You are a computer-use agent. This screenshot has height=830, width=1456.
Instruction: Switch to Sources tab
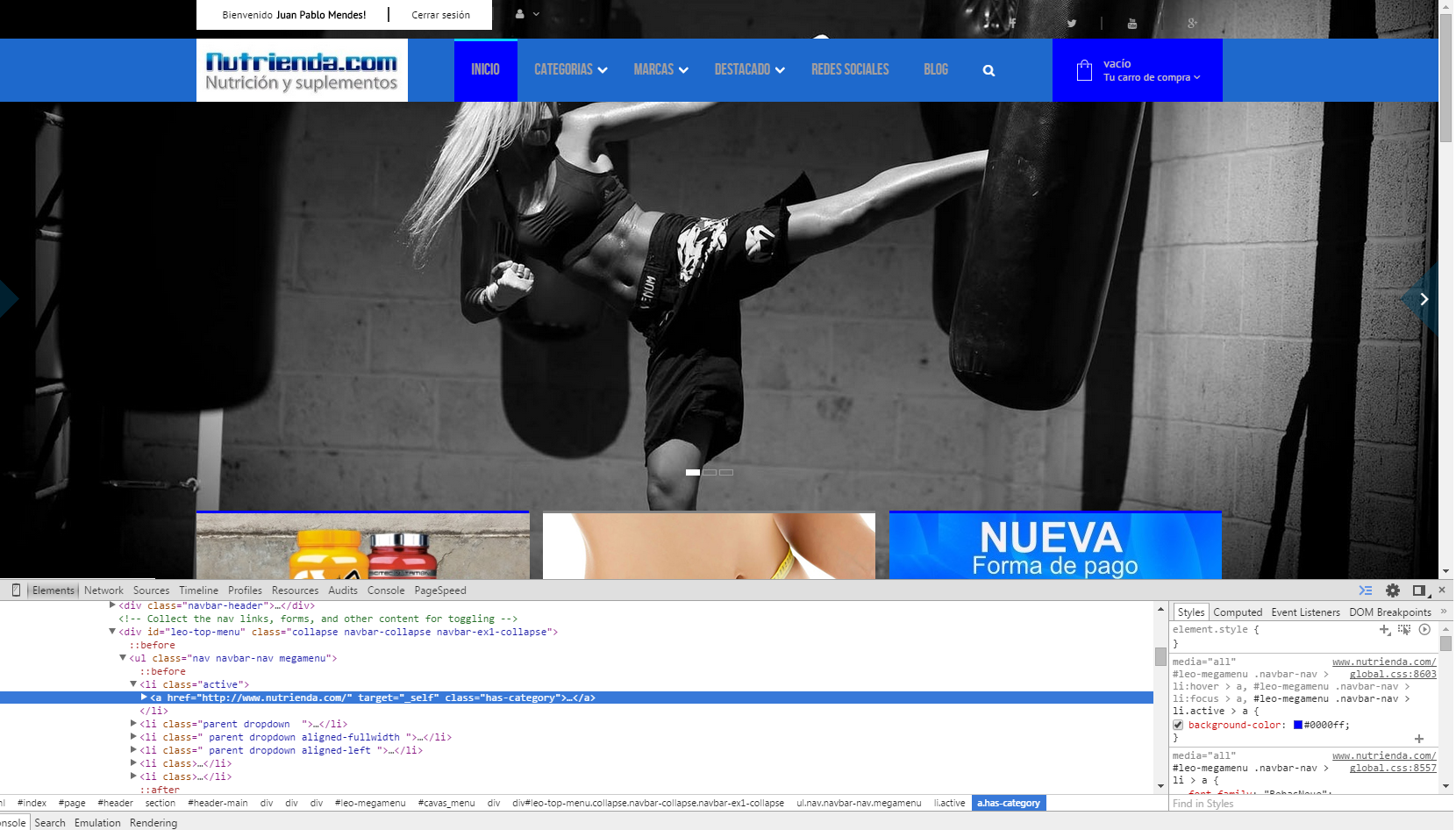pyautogui.click(x=151, y=590)
